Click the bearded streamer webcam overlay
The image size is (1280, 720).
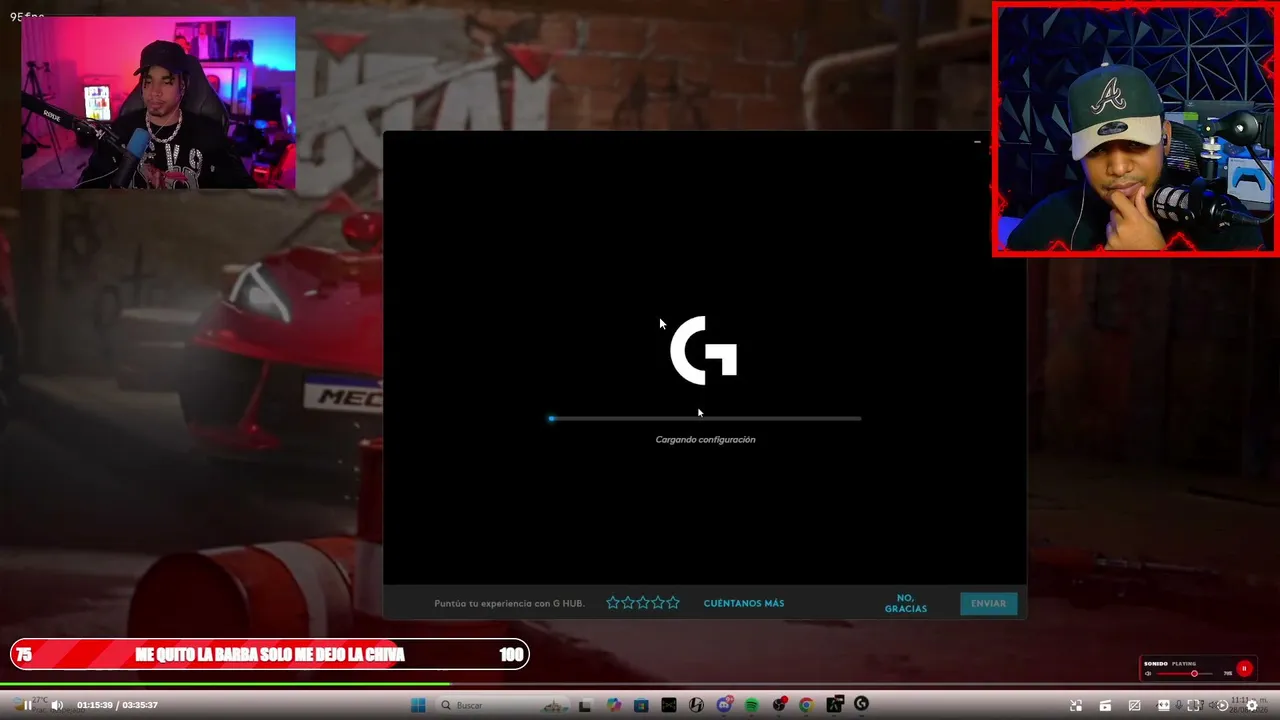1135,129
